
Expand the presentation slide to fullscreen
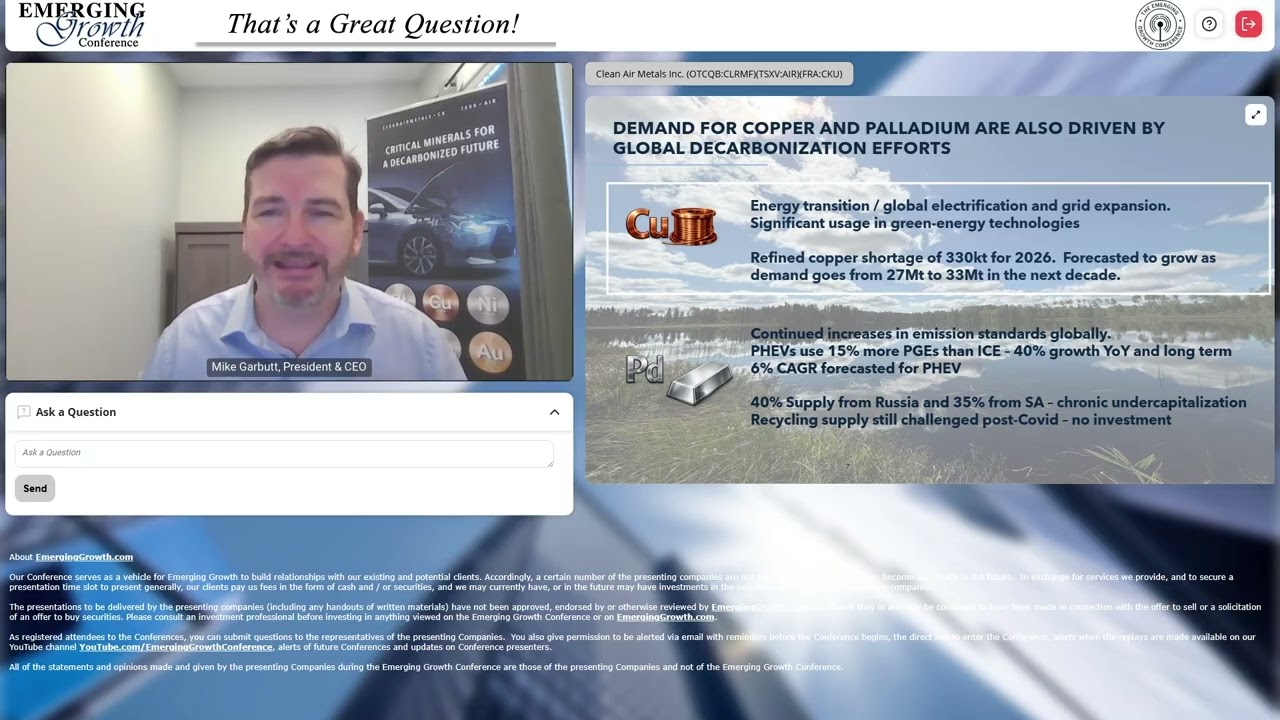tap(1256, 115)
